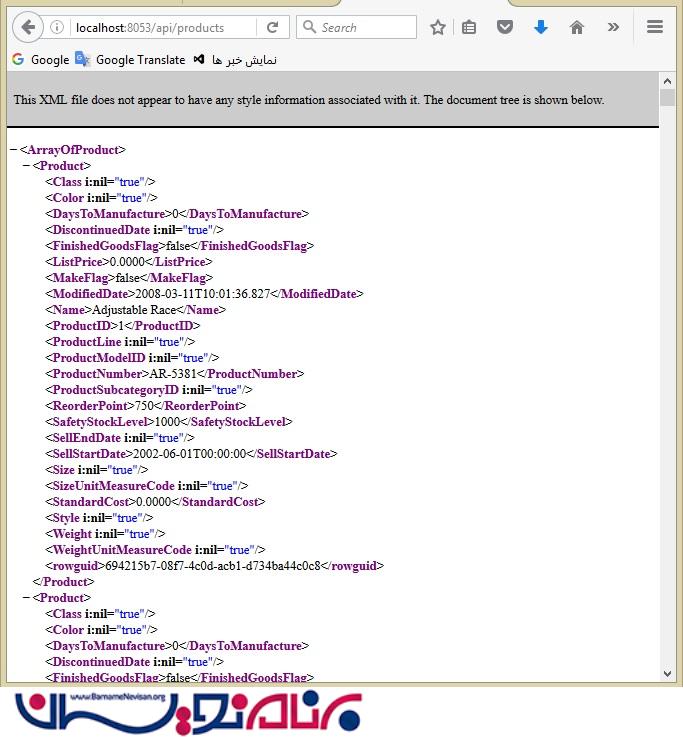683x737 pixels.
Task: Open the downloads arrow icon
Action: [541, 27]
